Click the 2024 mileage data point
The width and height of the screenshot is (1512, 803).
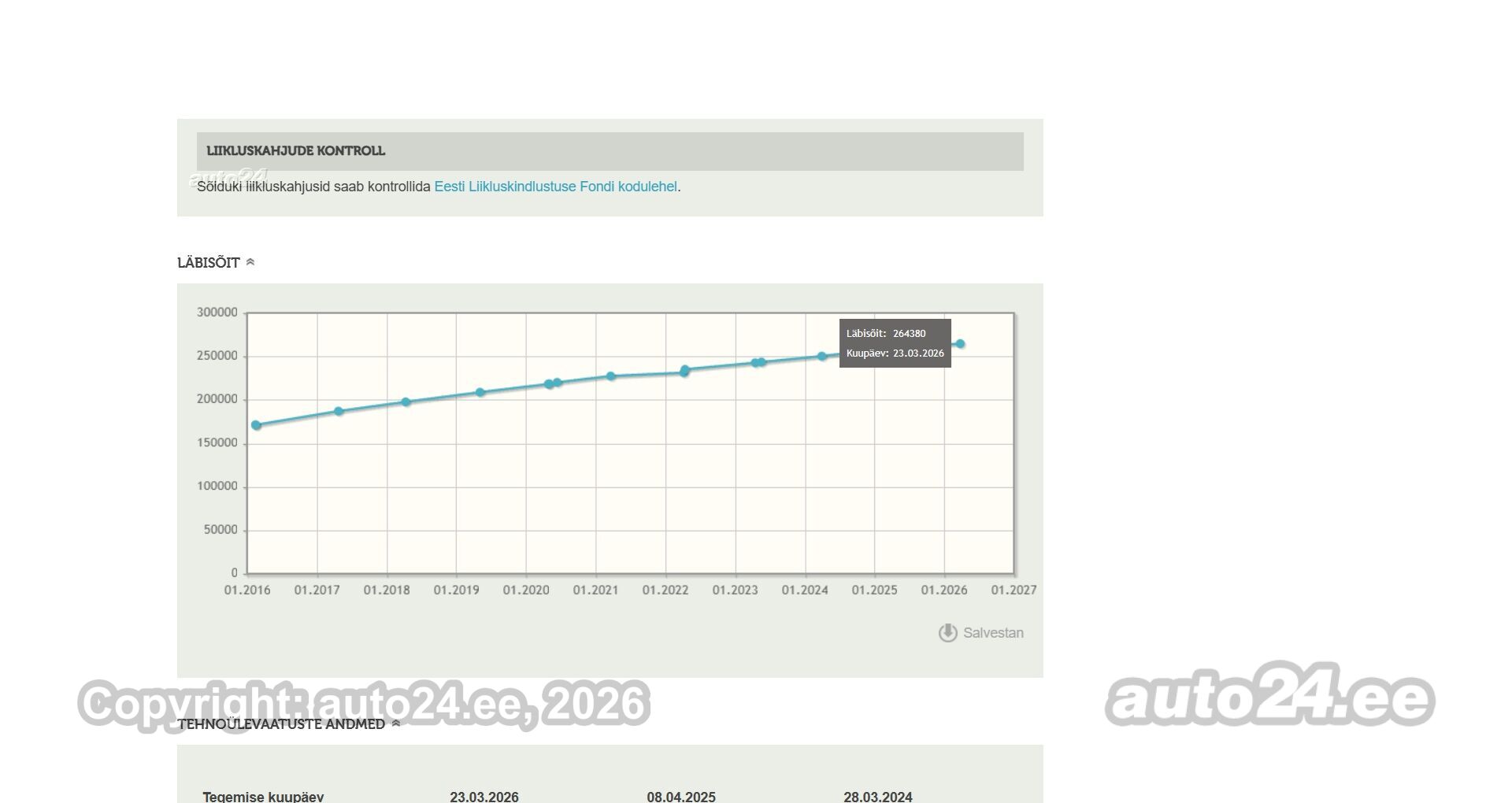point(822,357)
